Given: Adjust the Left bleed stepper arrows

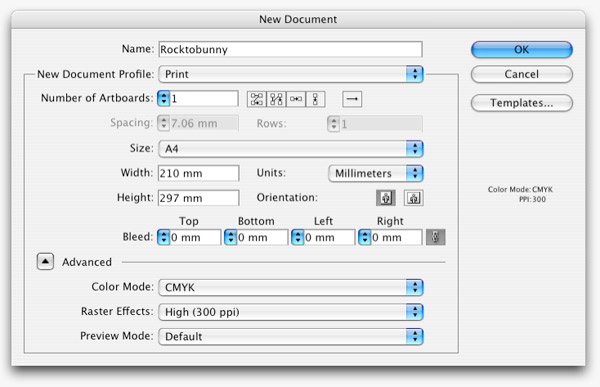Looking at the screenshot, I should click(x=297, y=237).
